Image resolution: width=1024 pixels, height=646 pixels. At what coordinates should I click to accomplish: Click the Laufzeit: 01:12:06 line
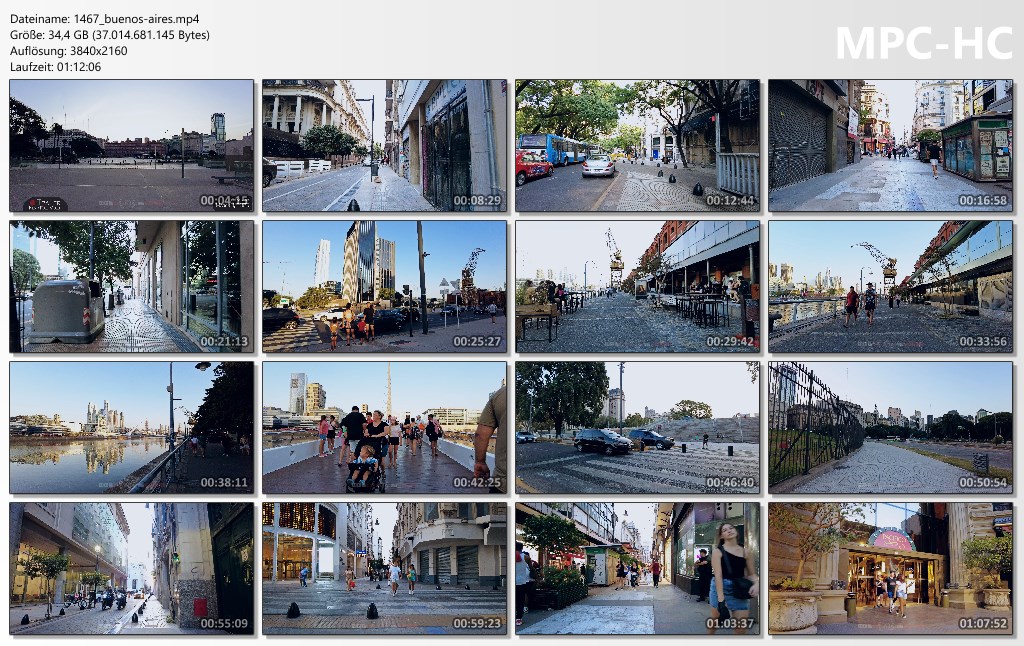pyautogui.click(x=56, y=67)
